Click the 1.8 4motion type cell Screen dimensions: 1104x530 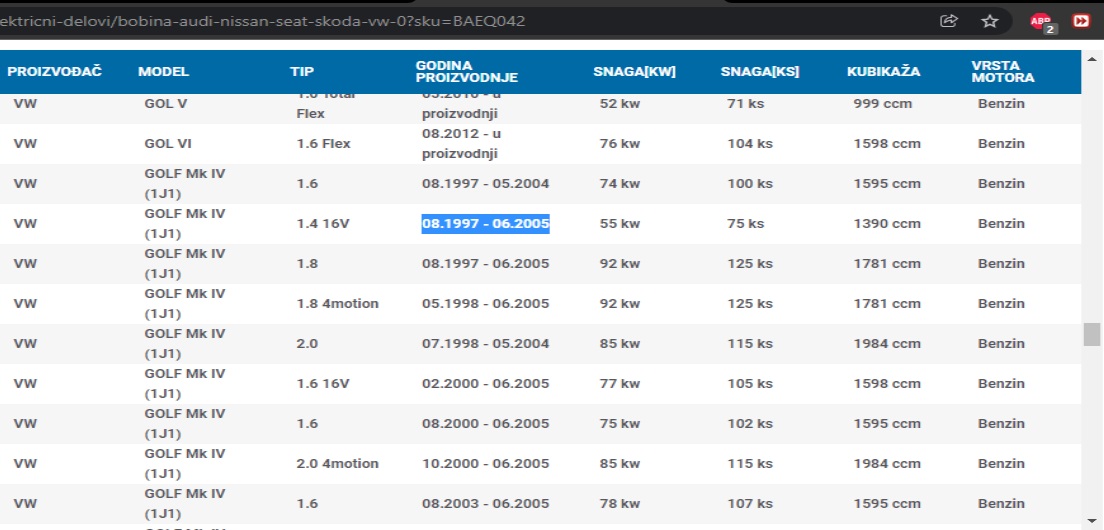coord(337,304)
